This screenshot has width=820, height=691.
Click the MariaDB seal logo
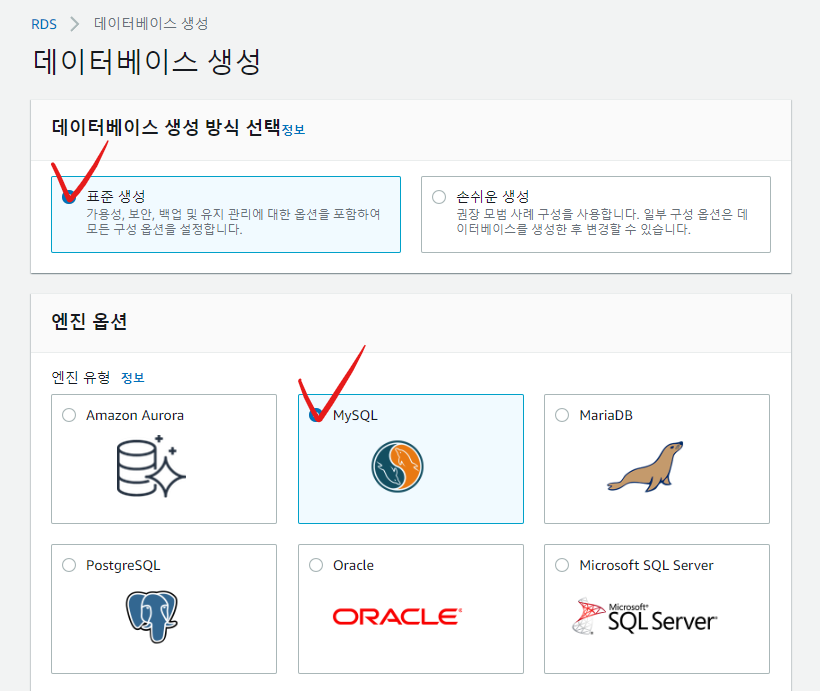click(x=645, y=467)
